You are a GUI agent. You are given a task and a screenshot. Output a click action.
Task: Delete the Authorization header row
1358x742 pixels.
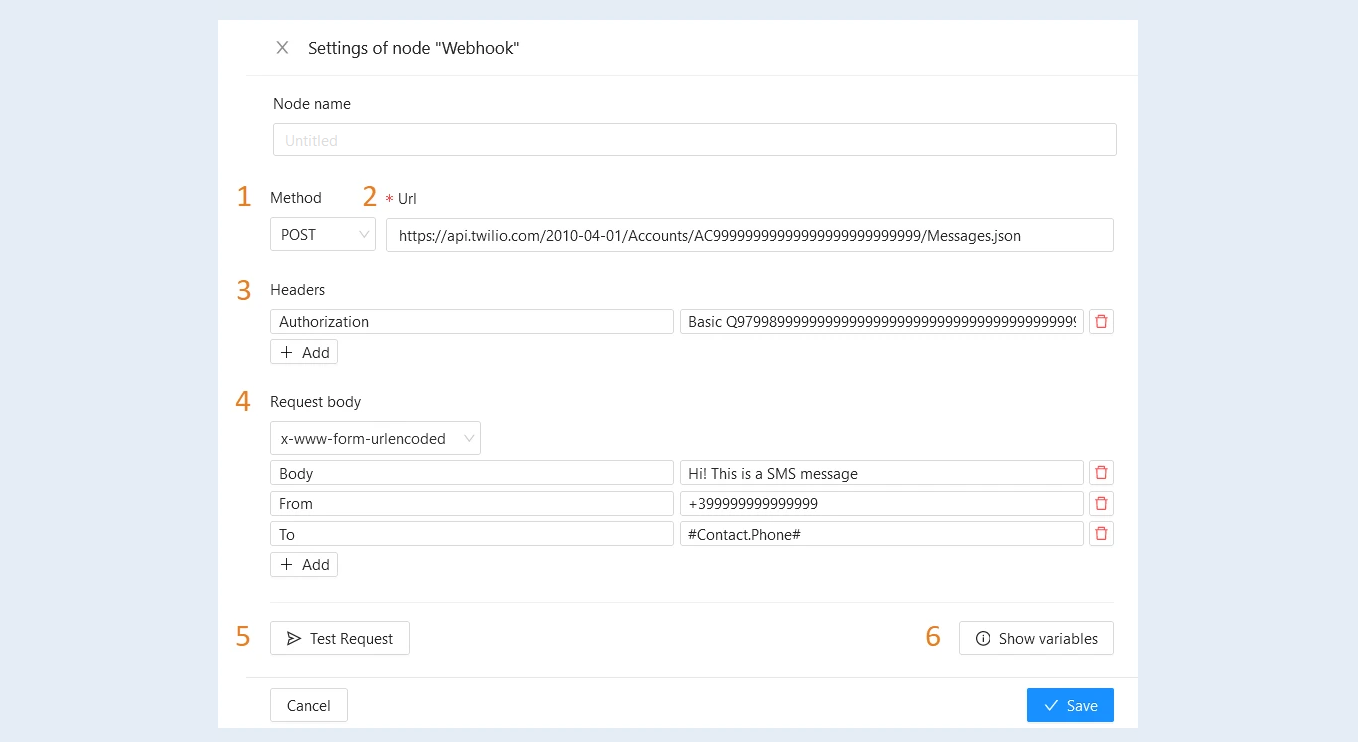click(x=1101, y=322)
